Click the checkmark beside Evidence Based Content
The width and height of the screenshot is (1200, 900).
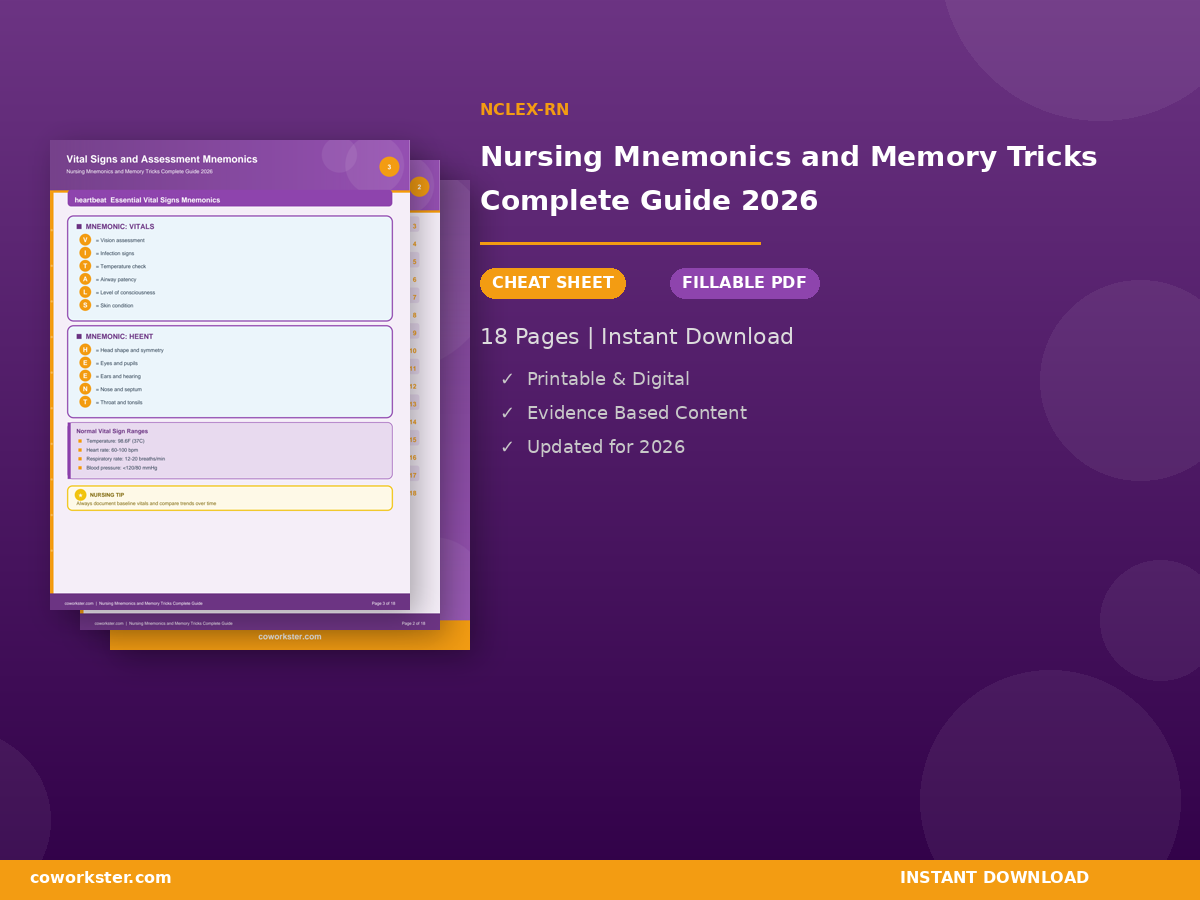(507, 414)
